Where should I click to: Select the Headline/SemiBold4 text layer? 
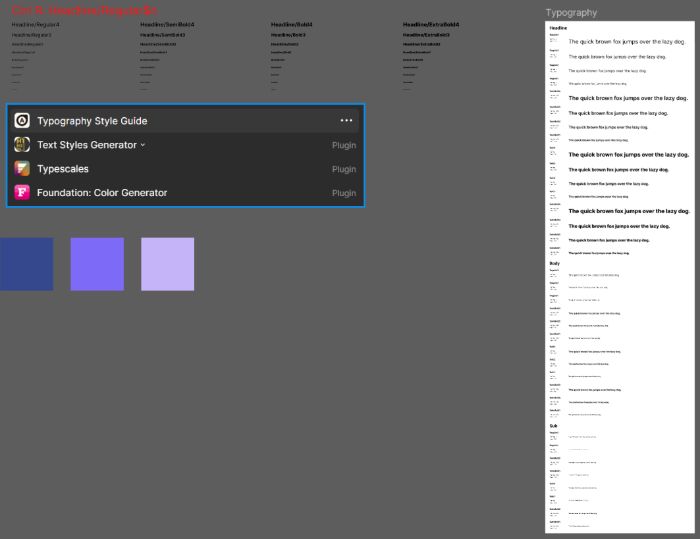coord(167,25)
